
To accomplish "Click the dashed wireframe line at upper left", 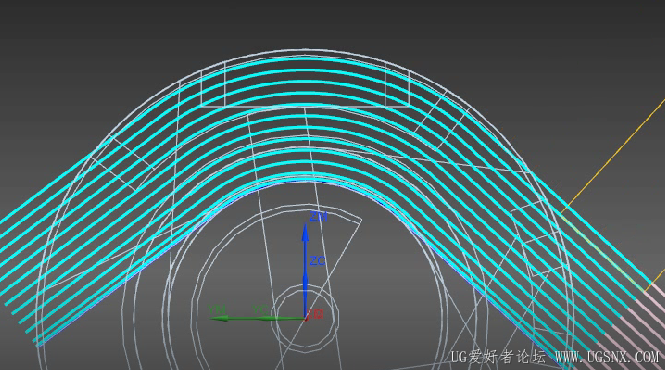I will click(131, 152).
